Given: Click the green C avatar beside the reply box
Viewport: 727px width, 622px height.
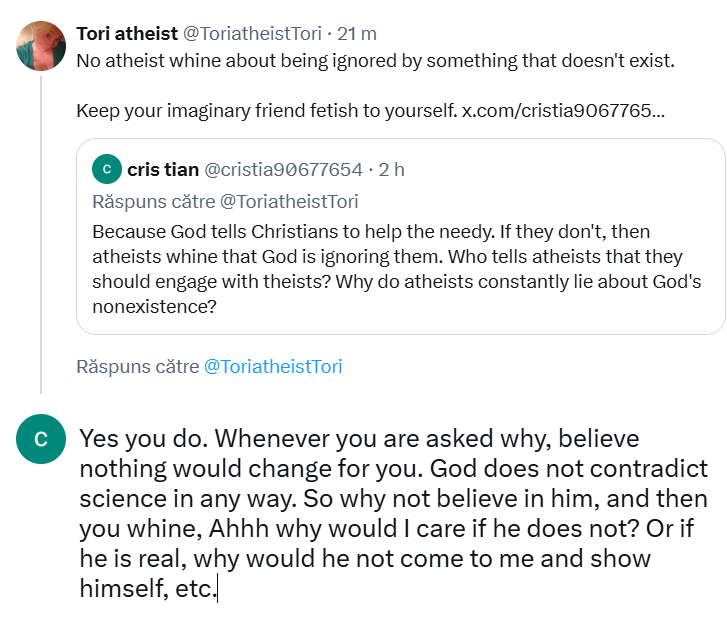Looking at the screenshot, I should pos(41,439).
